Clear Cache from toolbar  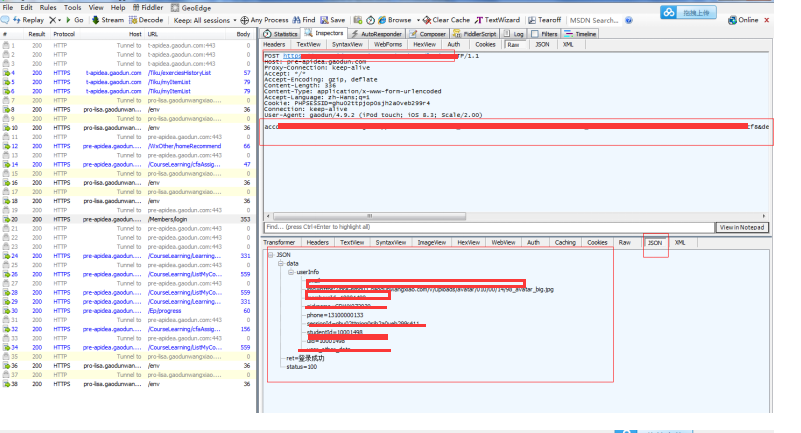click(x=446, y=20)
